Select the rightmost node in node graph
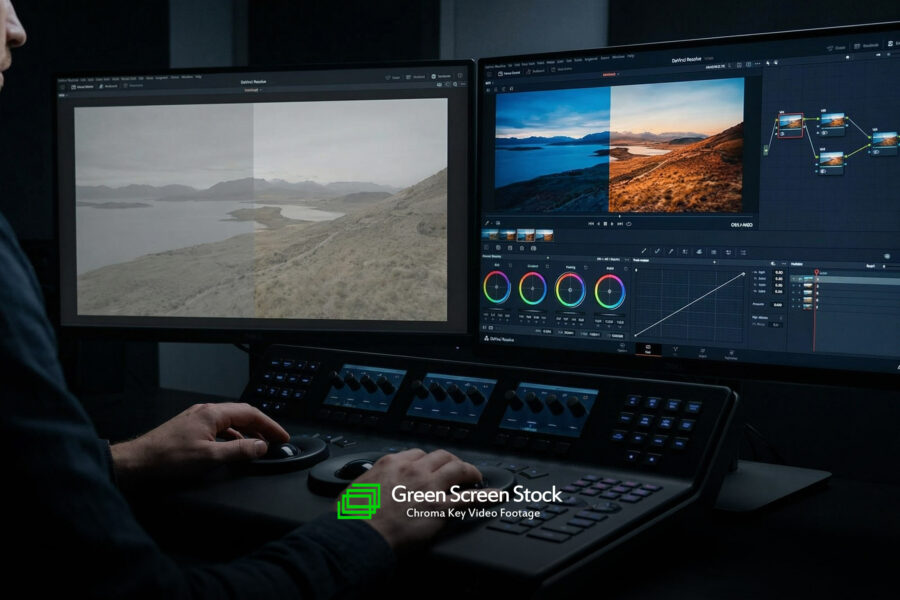The width and height of the screenshot is (900, 600). coord(883,140)
